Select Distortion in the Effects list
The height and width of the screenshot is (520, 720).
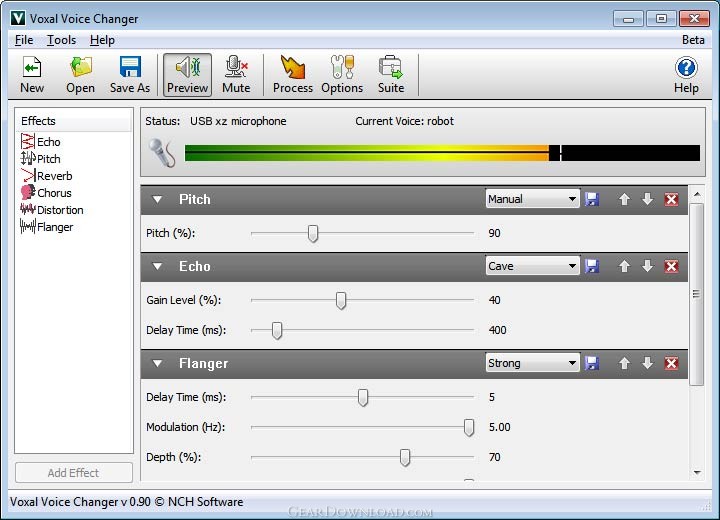pyautogui.click(x=52, y=209)
